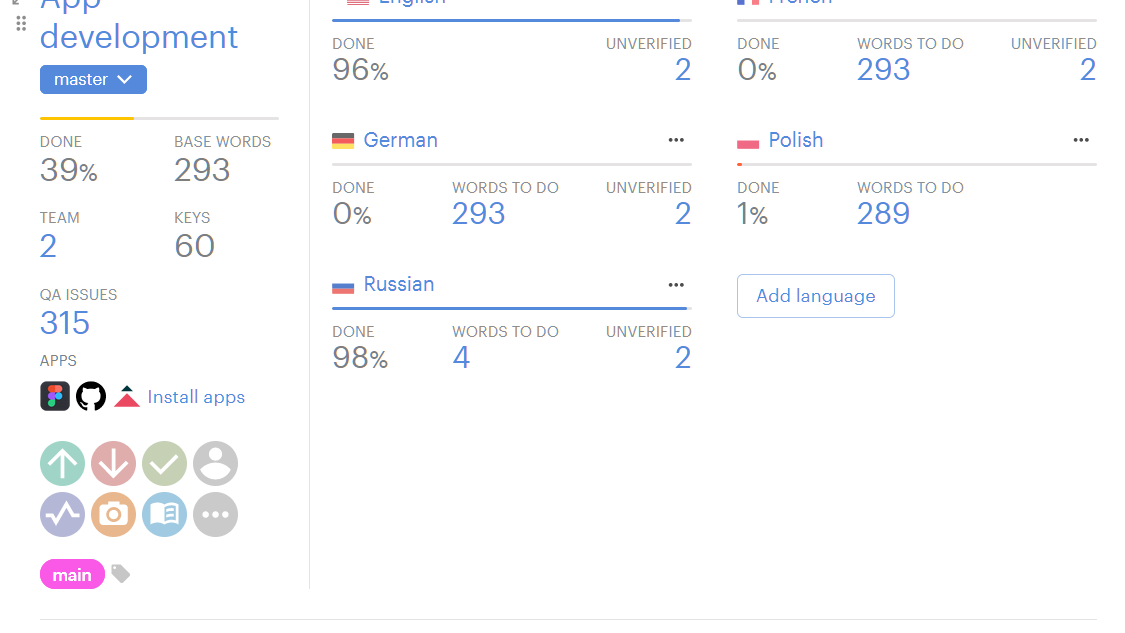Click the Add language button

tap(815, 296)
